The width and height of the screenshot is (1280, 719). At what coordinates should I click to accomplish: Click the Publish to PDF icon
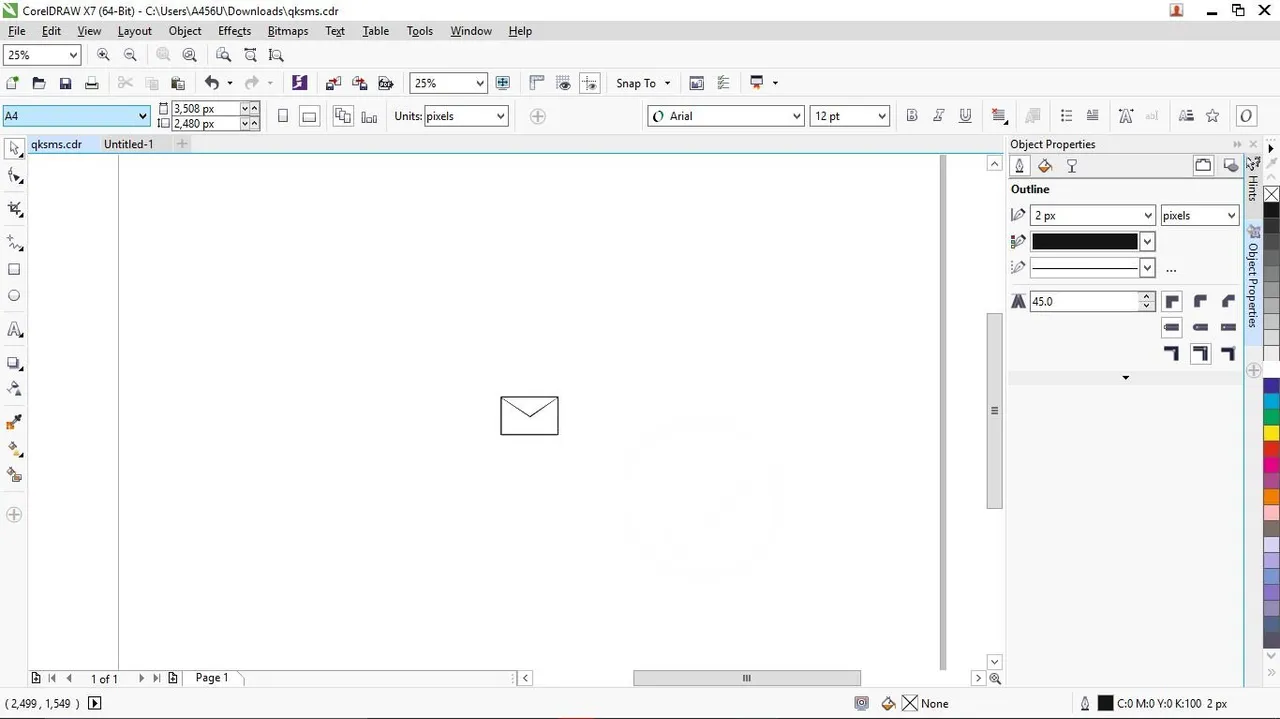tap(385, 83)
